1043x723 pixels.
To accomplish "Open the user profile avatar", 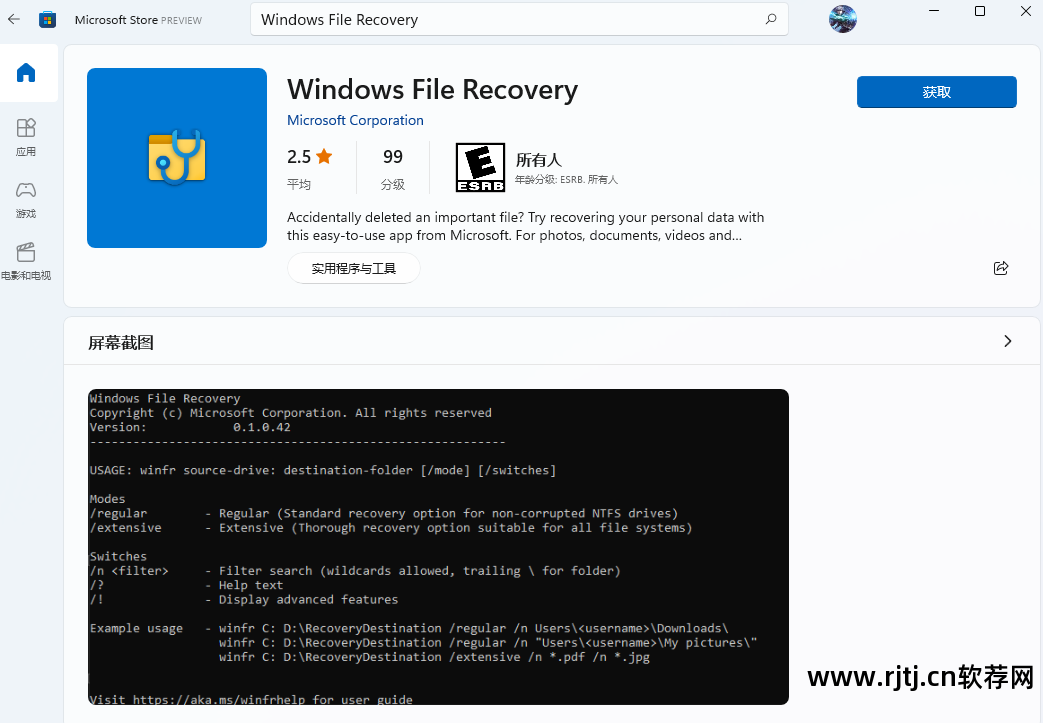I will tap(842, 19).
